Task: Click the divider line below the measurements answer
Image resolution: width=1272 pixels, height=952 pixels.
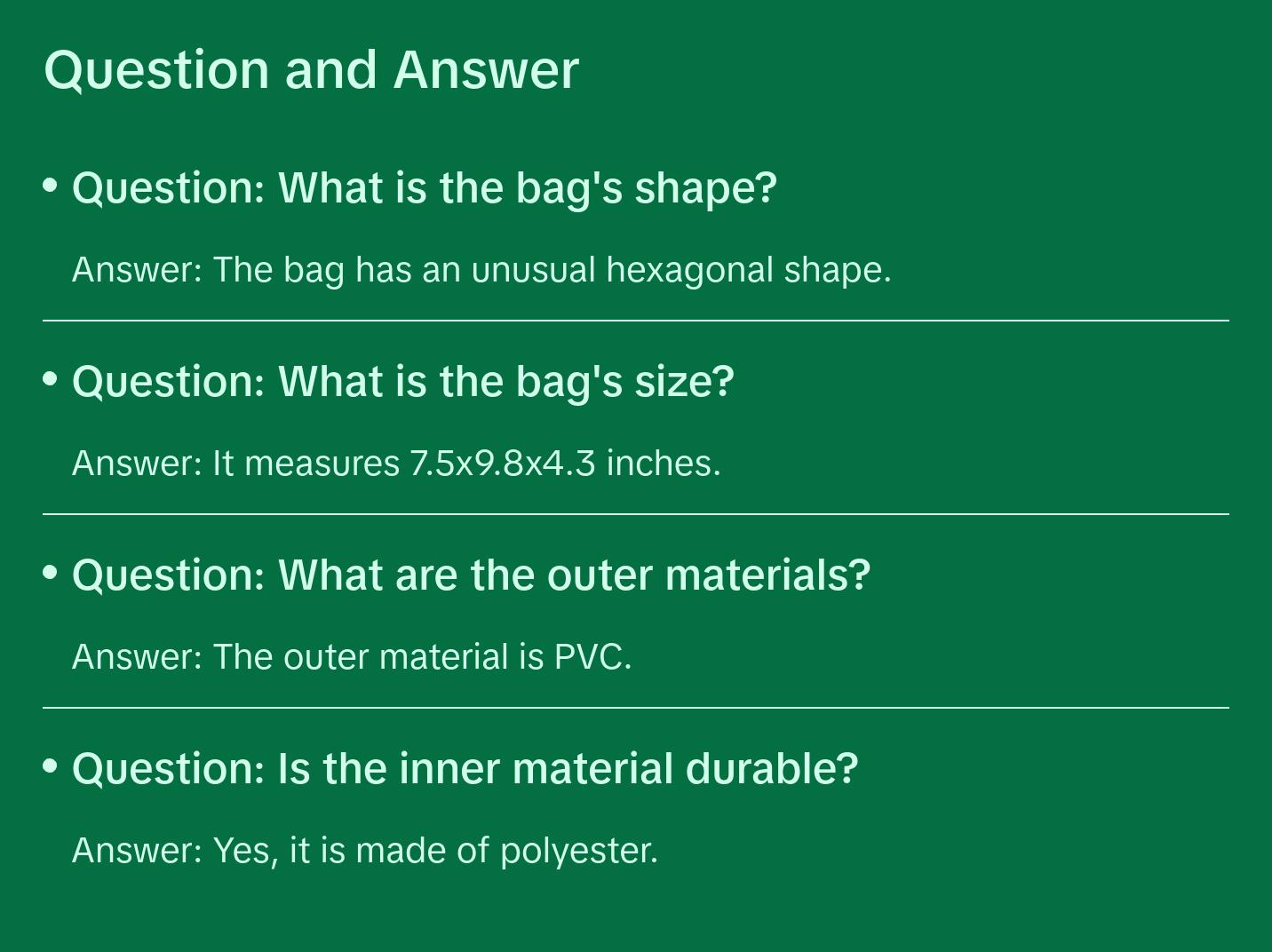Action: pyautogui.click(x=636, y=514)
